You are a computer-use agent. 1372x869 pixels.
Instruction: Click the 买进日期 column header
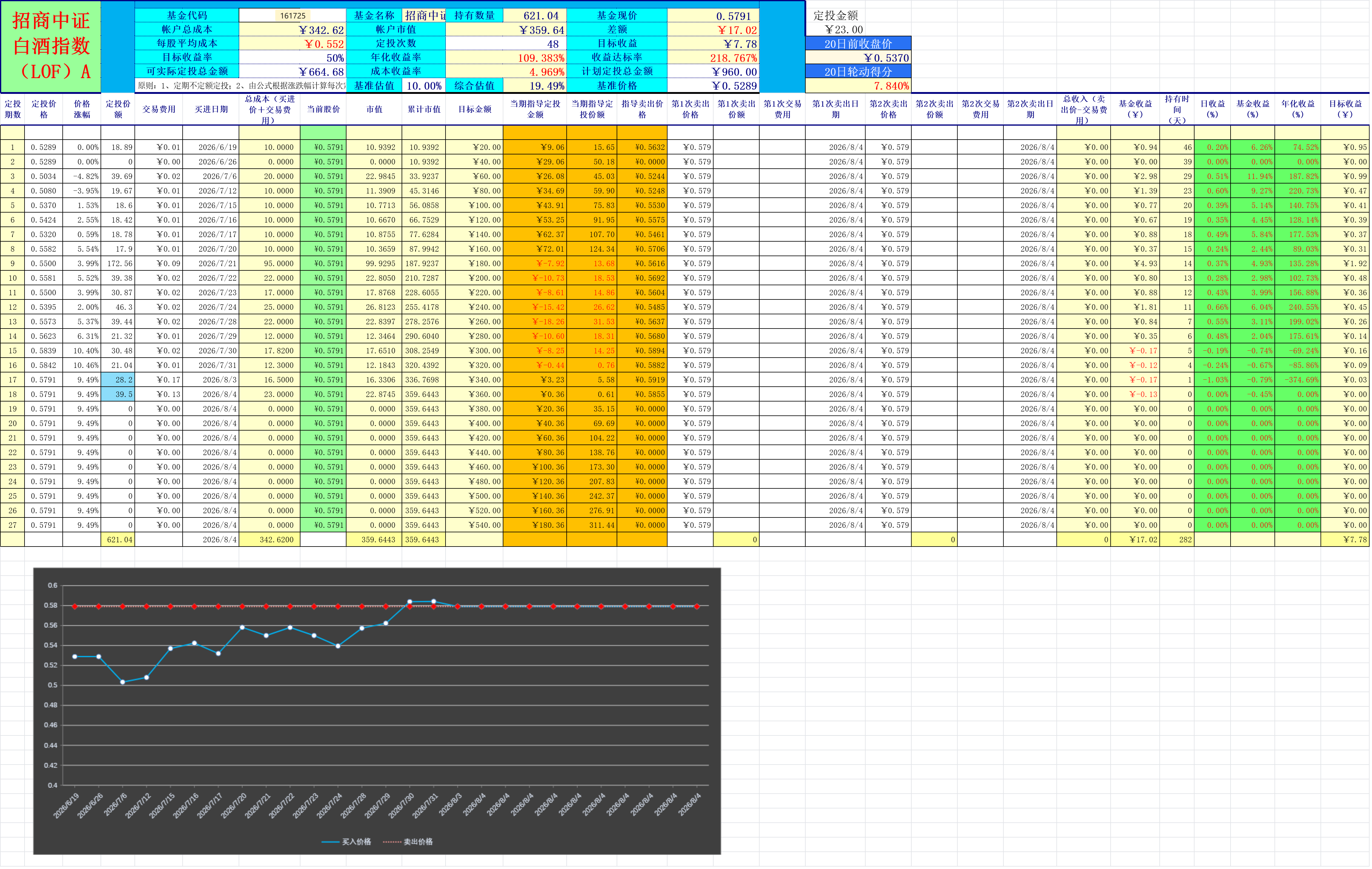click(x=211, y=109)
